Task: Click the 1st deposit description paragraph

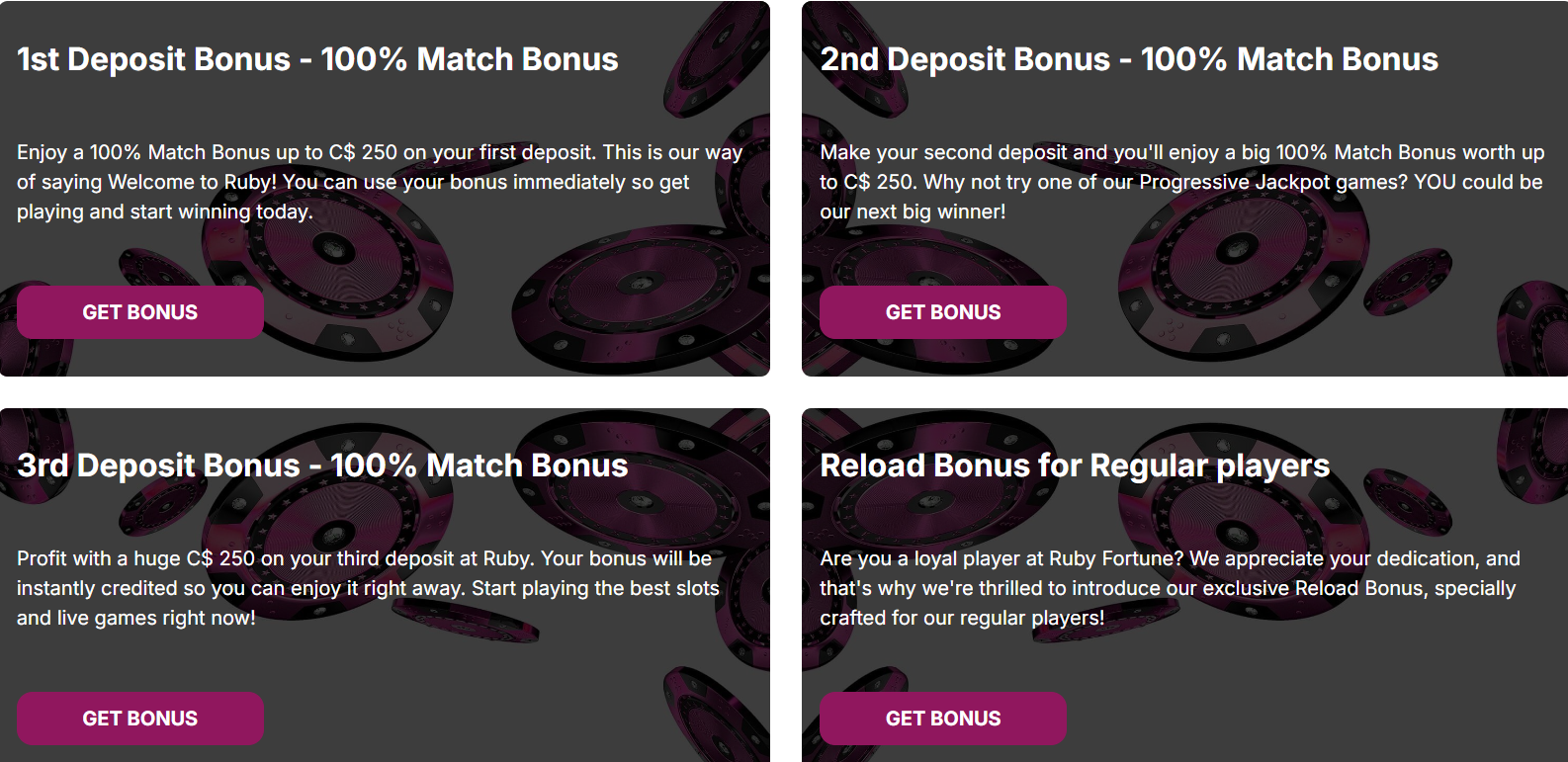Action: [380, 182]
